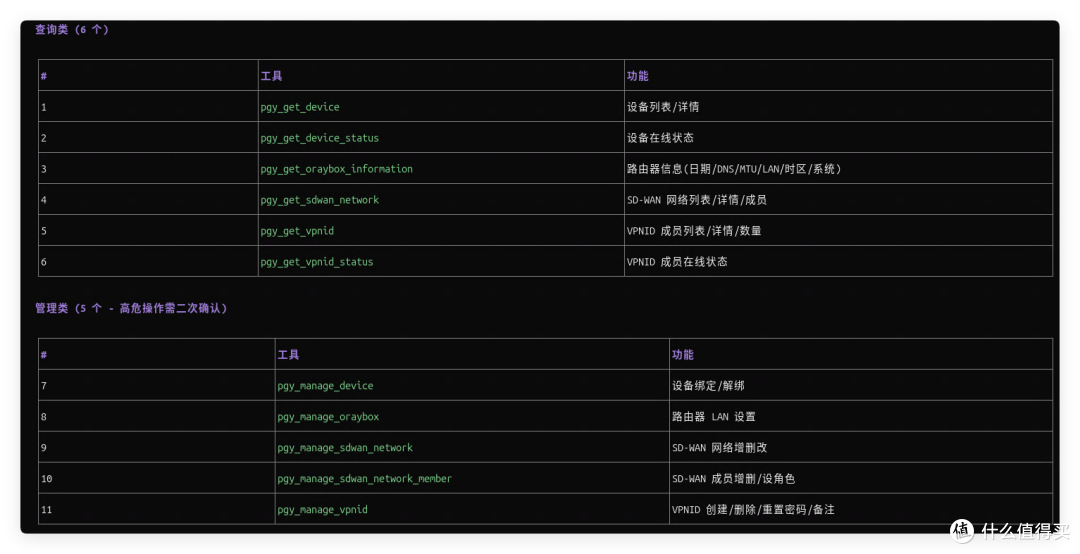Select pgy_get_vpnid tool name
Viewport: 1080px width, 554px height.
click(x=297, y=231)
